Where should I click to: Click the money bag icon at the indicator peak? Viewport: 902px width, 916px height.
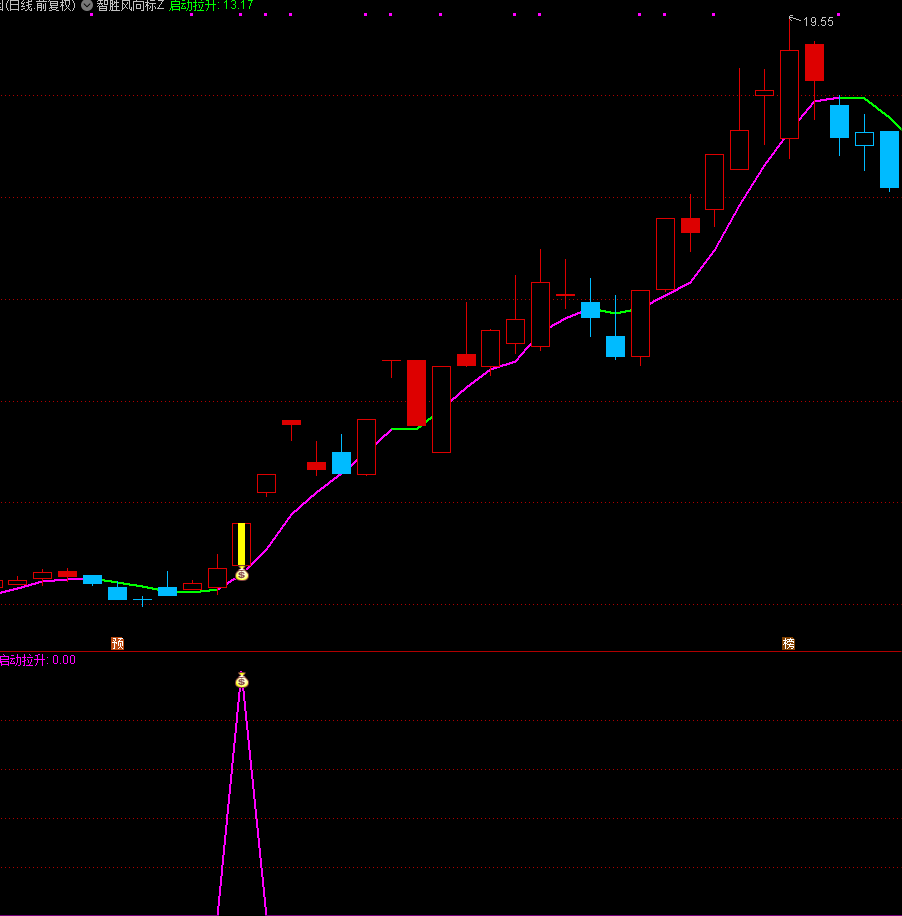[x=241, y=680]
